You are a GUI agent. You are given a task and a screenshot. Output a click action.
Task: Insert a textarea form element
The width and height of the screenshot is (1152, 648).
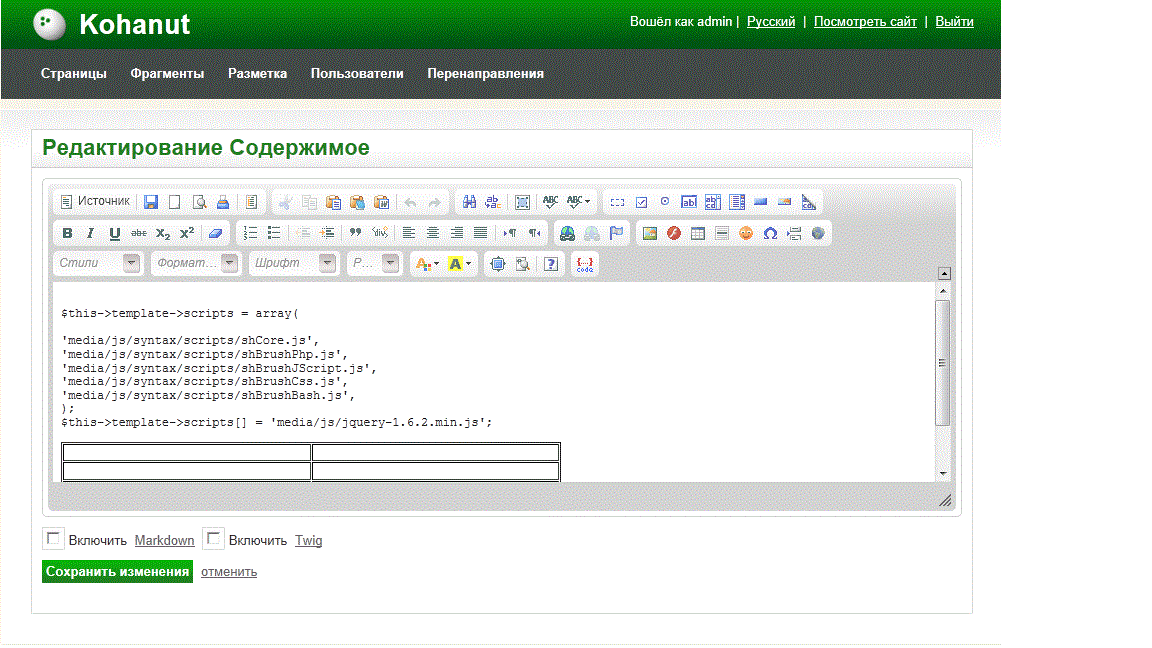coord(713,202)
